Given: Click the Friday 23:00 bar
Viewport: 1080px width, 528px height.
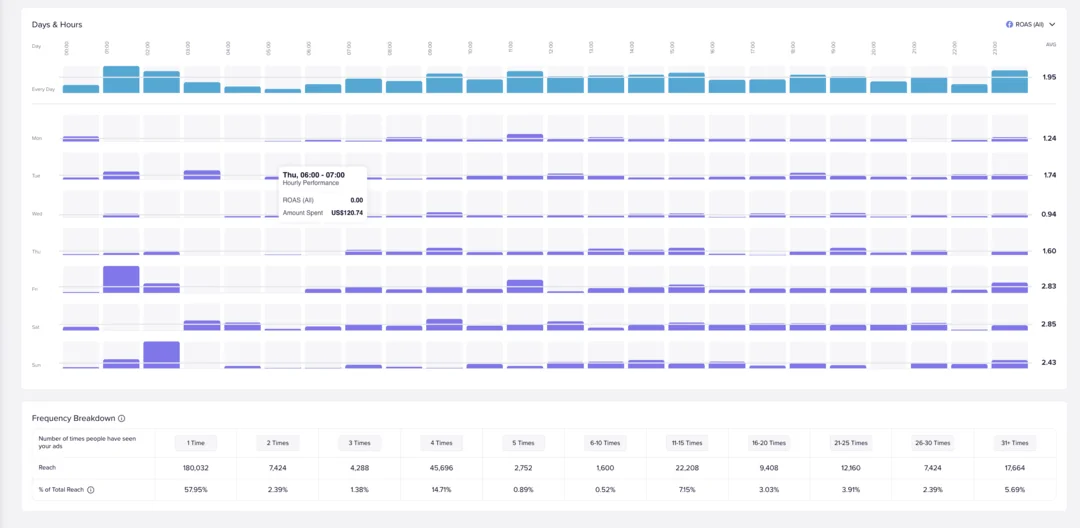Looking at the screenshot, I should (1010, 288).
